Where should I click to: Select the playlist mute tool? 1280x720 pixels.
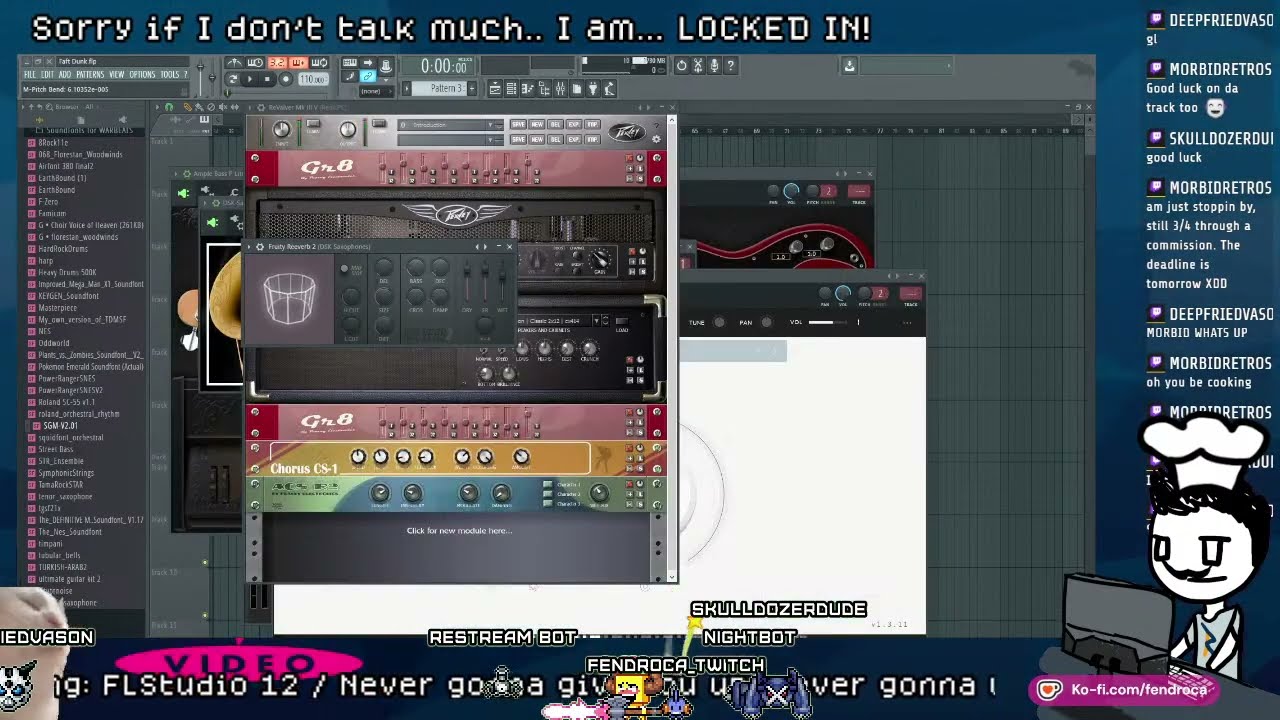pyautogui.click(x=222, y=107)
